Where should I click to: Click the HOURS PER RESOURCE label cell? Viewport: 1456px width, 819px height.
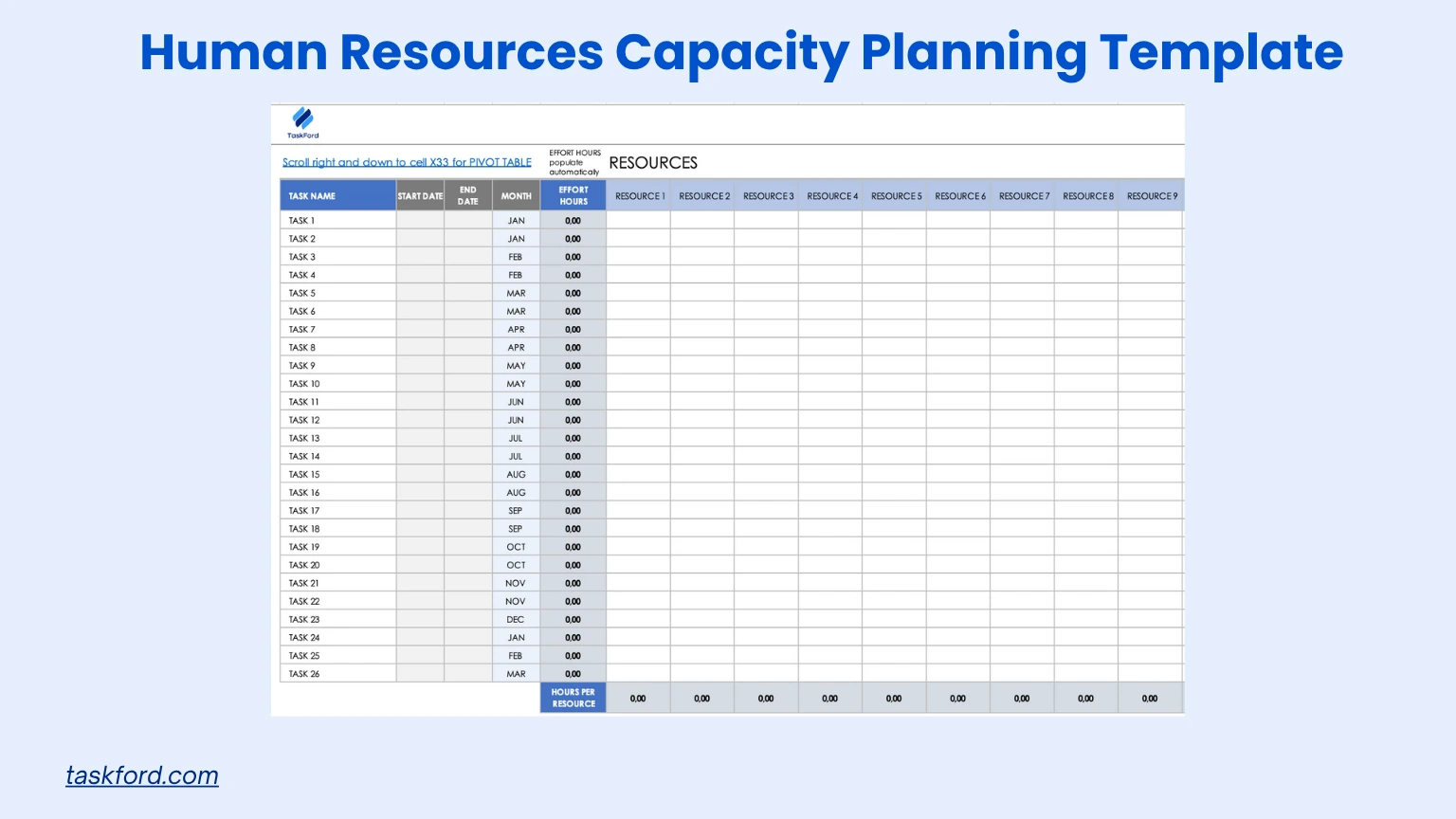573,697
